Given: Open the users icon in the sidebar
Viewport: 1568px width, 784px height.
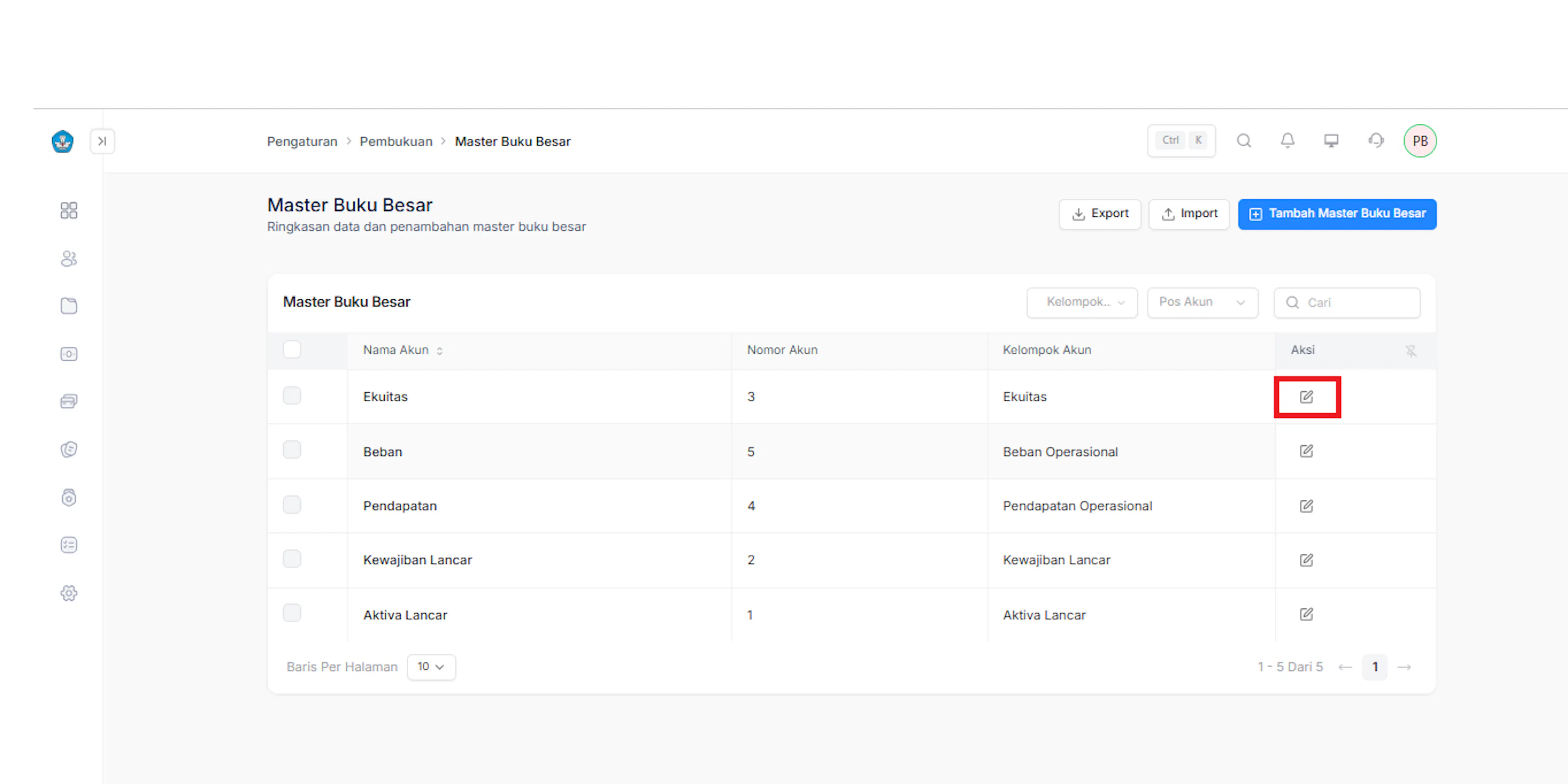Looking at the screenshot, I should pyautogui.click(x=69, y=259).
